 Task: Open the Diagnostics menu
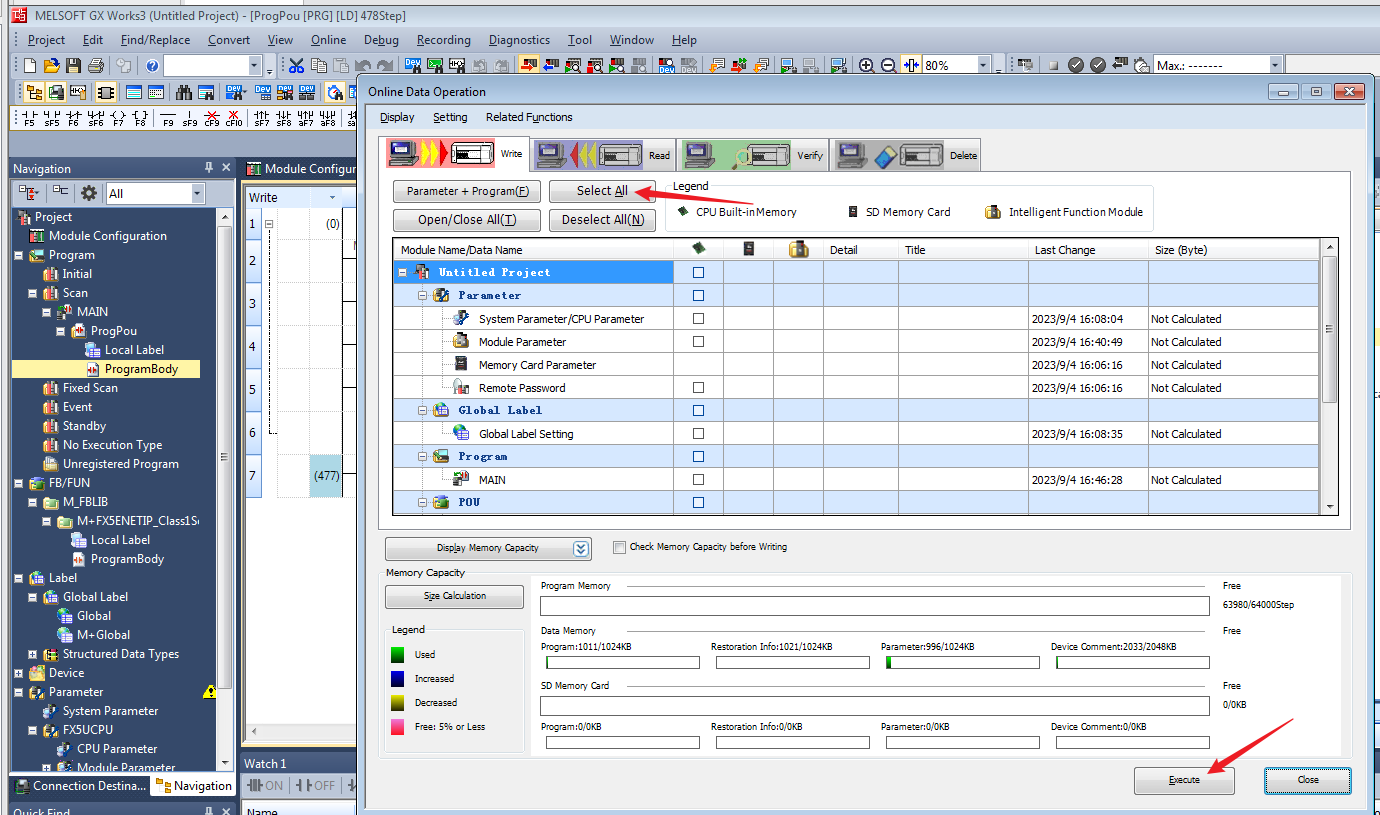click(518, 40)
